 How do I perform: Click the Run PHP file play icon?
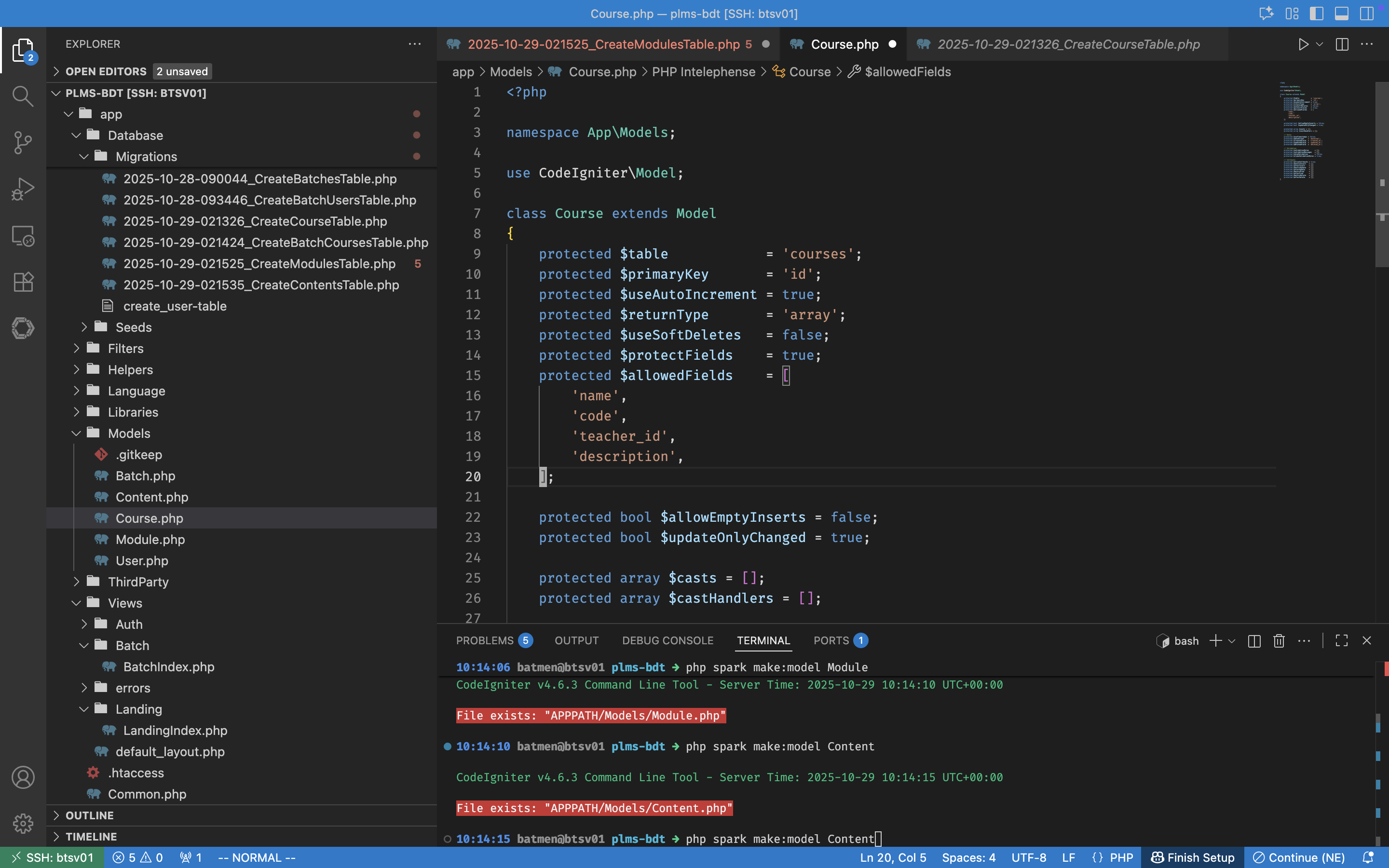[1303, 44]
